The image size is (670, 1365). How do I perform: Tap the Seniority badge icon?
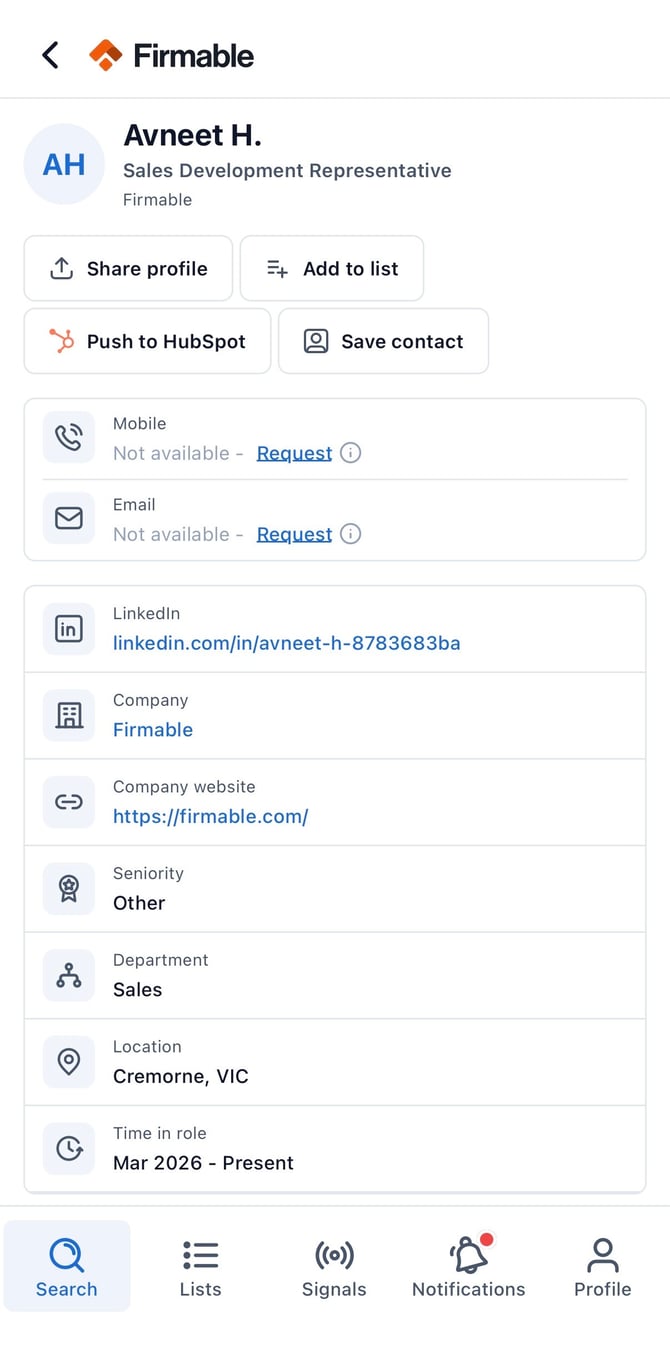tap(69, 889)
